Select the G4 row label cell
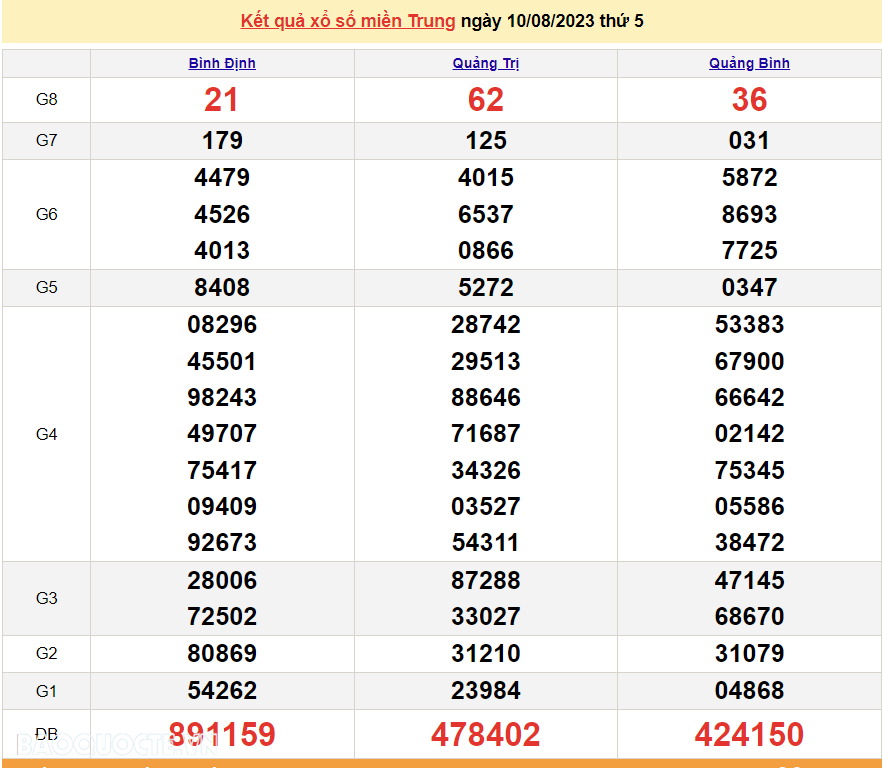Image resolution: width=883 pixels, height=768 pixels. tap(46, 434)
